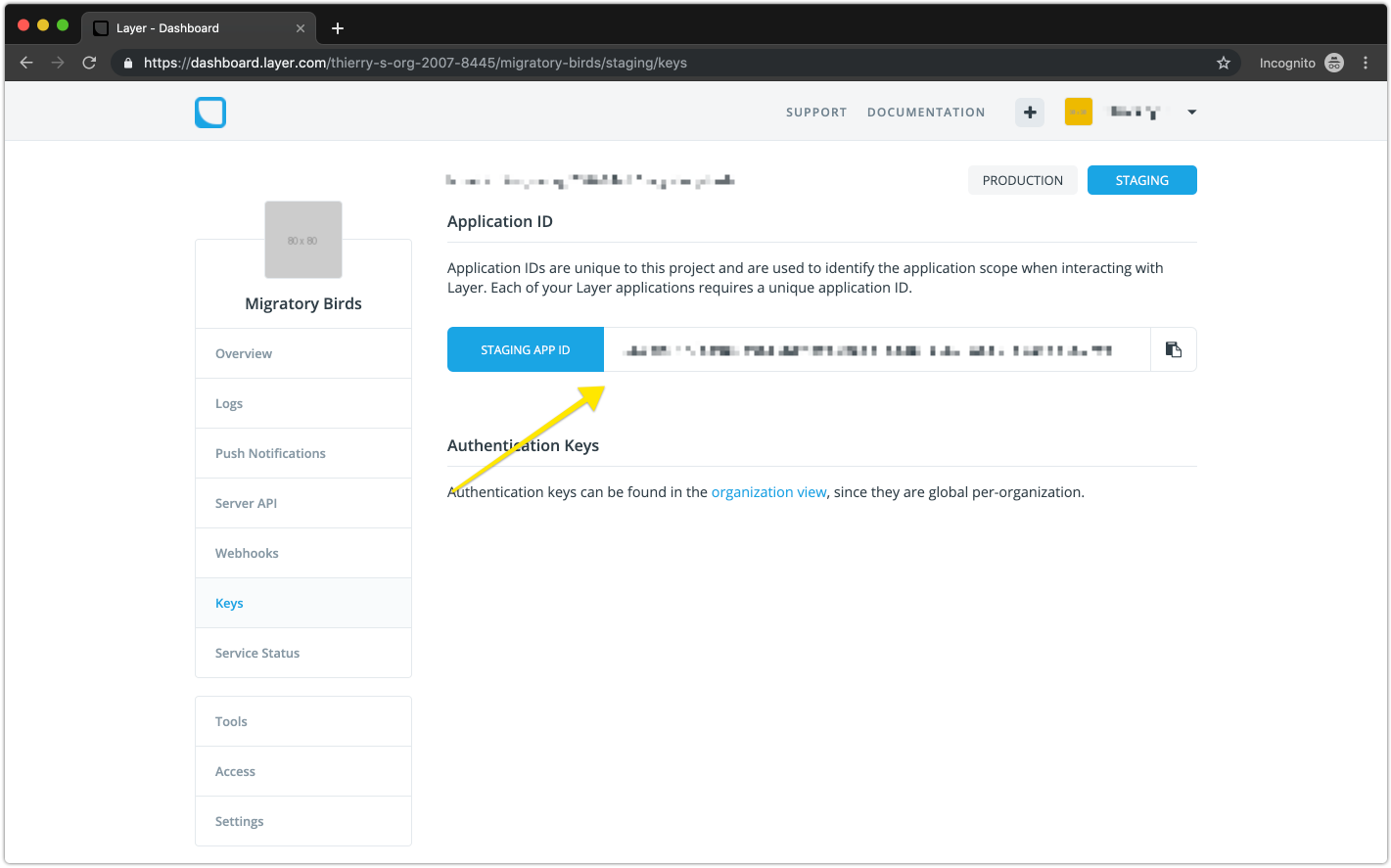Bookmark this page with star icon
This screenshot has height=868, width=1391.
pos(1224,63)
